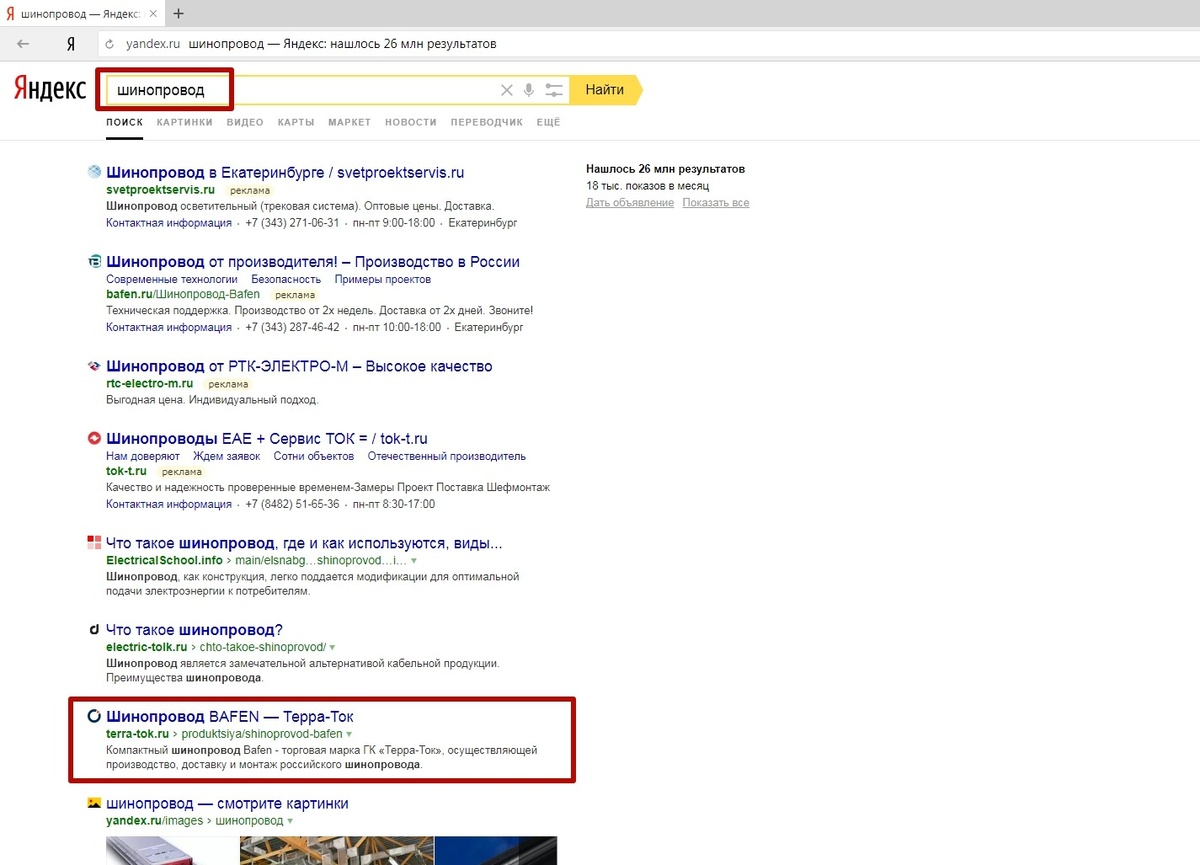Click the Bafen result favicon

point(94,262)
